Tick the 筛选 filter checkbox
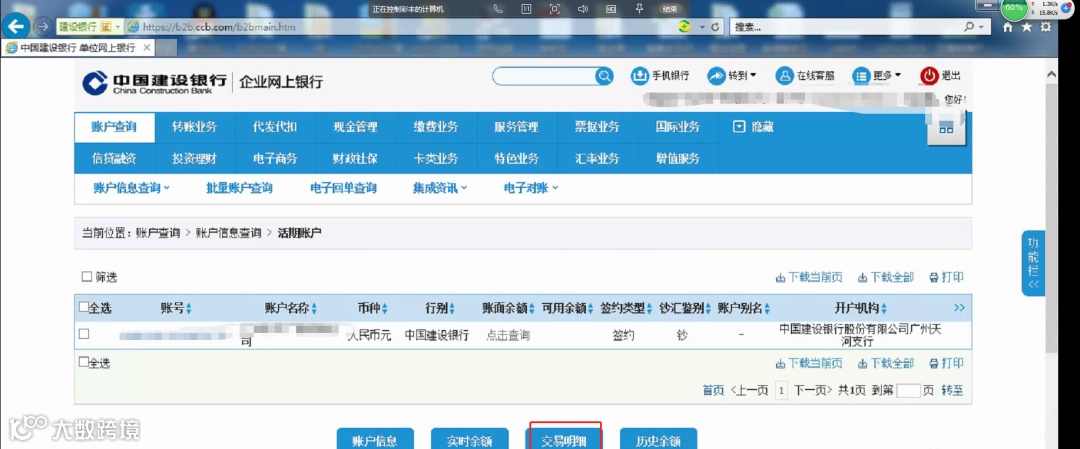This screenshot has height=449, width=1080. (x=87, y=277)
